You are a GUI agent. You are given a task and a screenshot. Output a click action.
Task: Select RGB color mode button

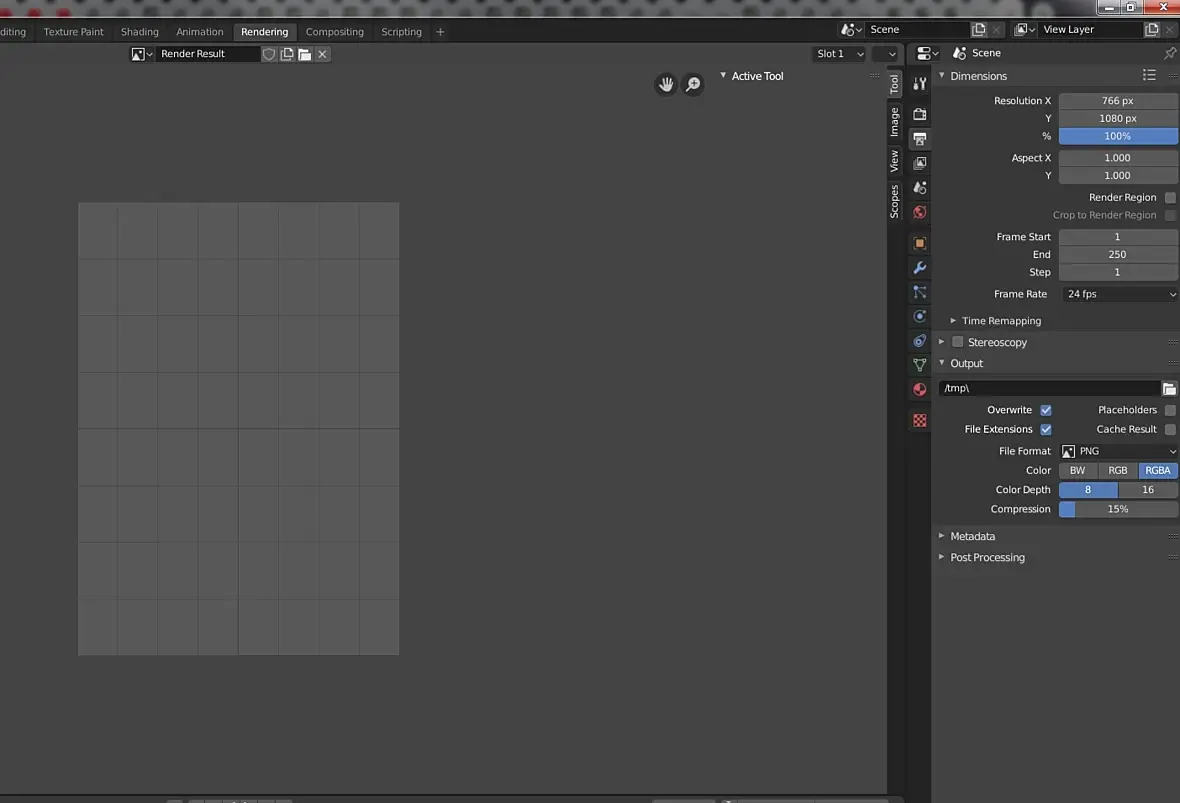pyautogui.click(x=1117, y=470)
